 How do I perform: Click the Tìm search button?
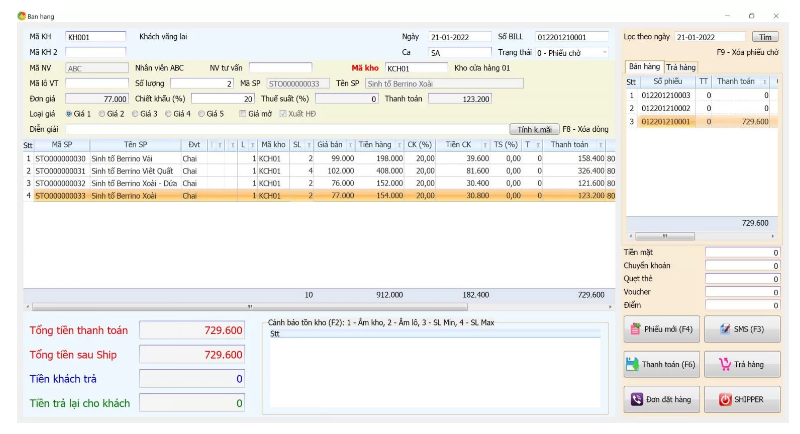pos(765,36)
